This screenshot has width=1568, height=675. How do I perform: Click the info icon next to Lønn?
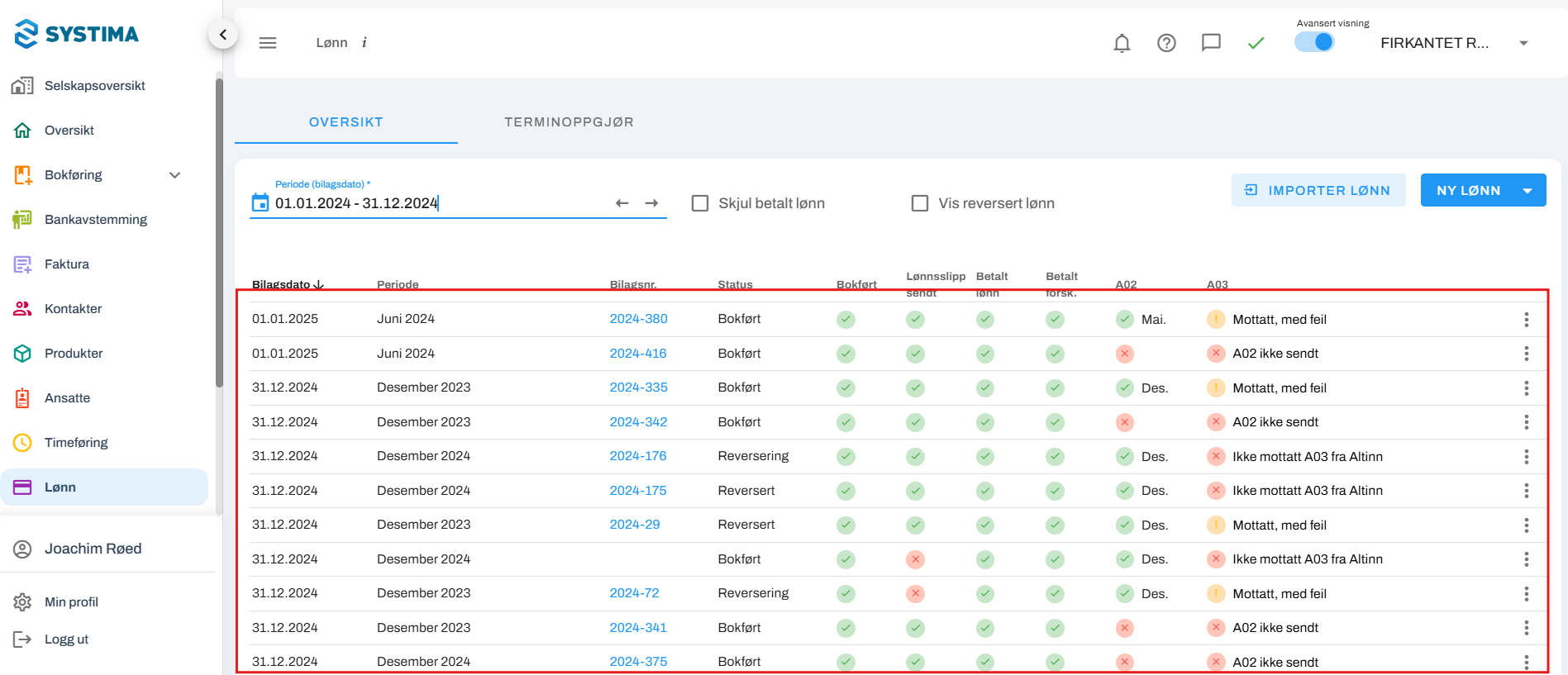coord(365,43)
